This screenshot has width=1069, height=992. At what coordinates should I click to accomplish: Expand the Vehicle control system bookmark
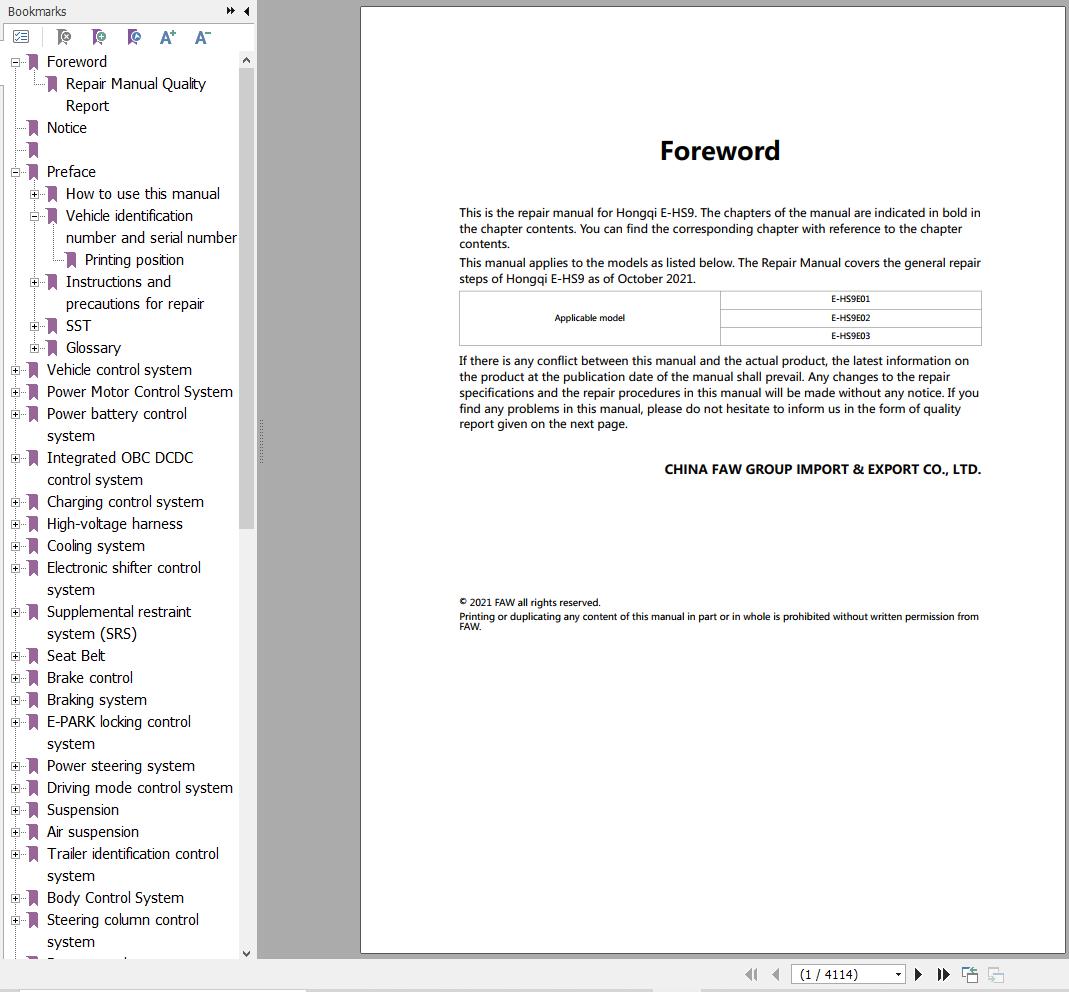coord(14,369)
